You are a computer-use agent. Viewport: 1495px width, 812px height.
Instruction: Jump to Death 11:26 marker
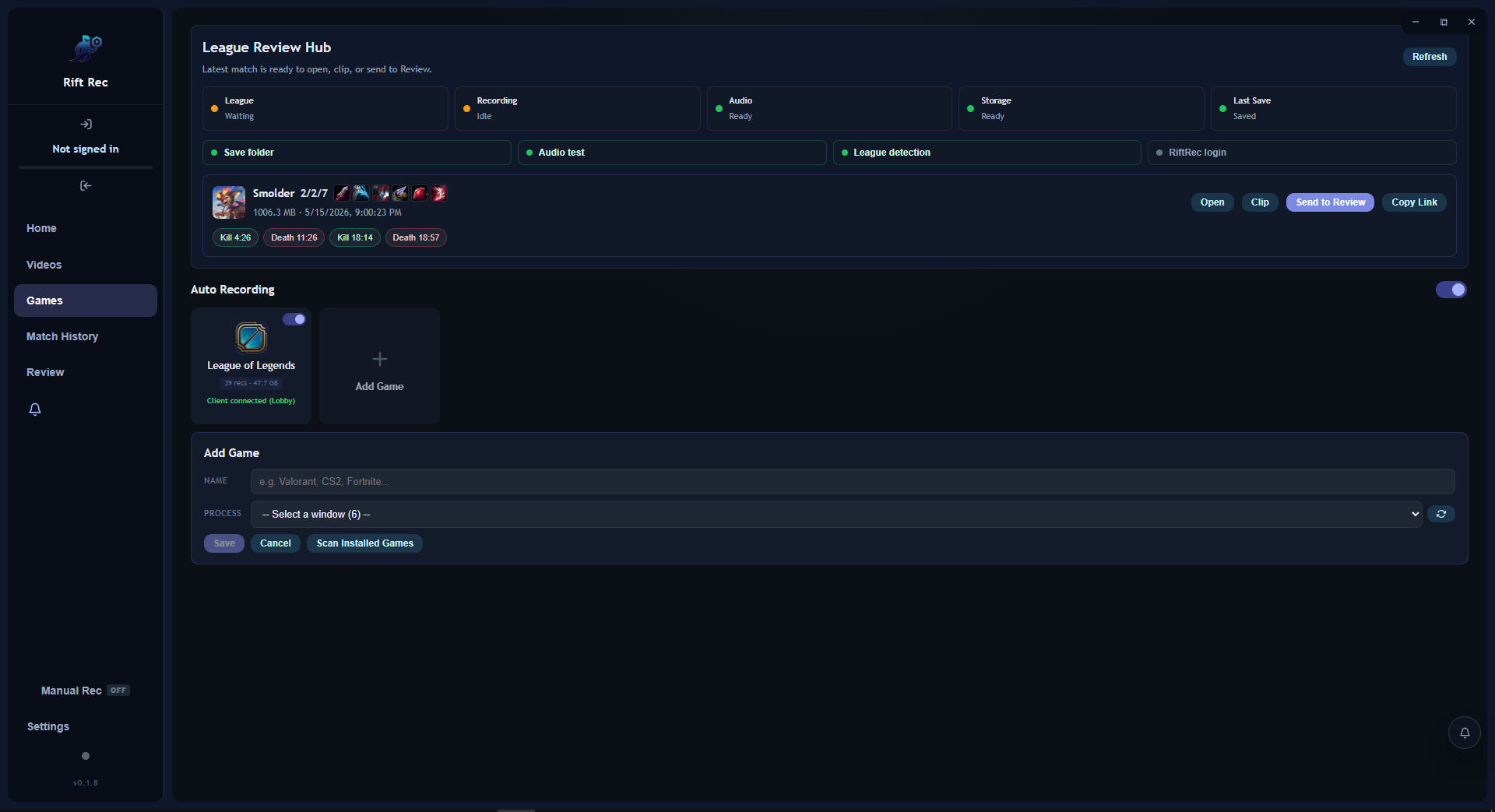294,237
